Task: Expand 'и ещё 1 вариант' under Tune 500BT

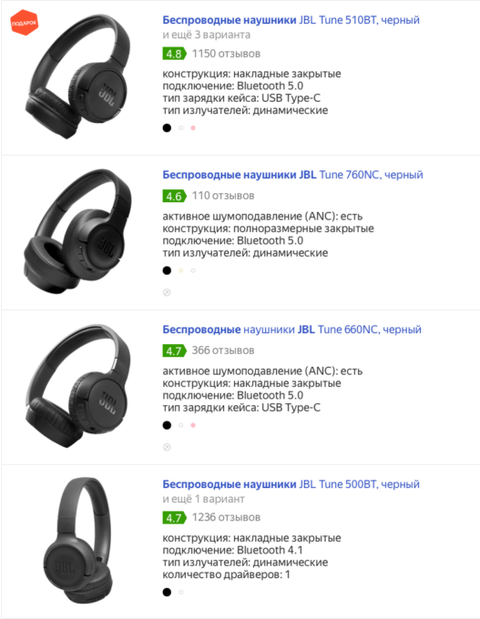Action: 204,499
